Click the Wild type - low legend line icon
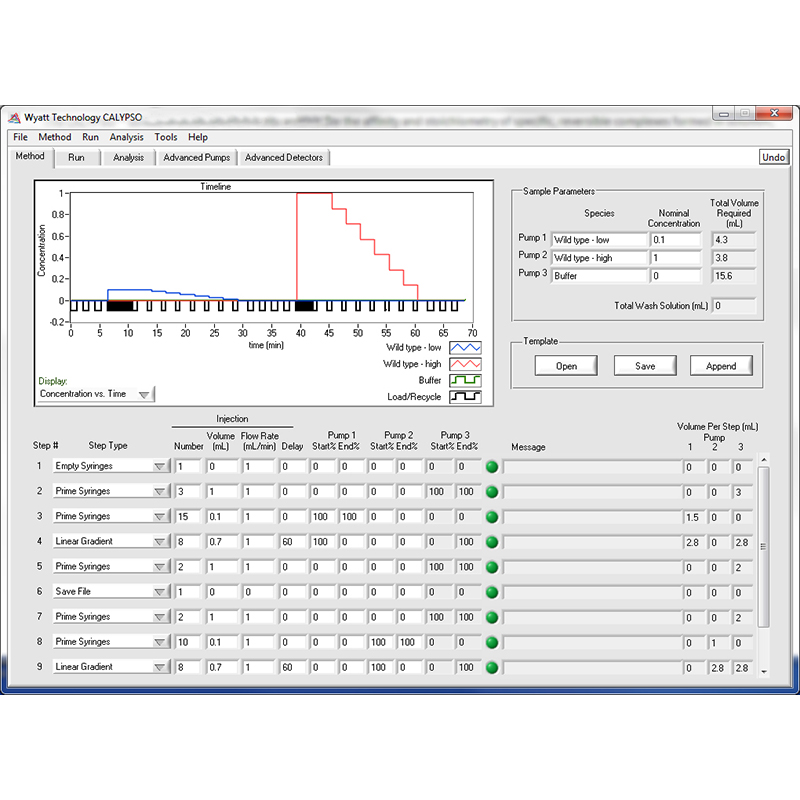This screenshot has width=800, height=800. coord(465,348)
